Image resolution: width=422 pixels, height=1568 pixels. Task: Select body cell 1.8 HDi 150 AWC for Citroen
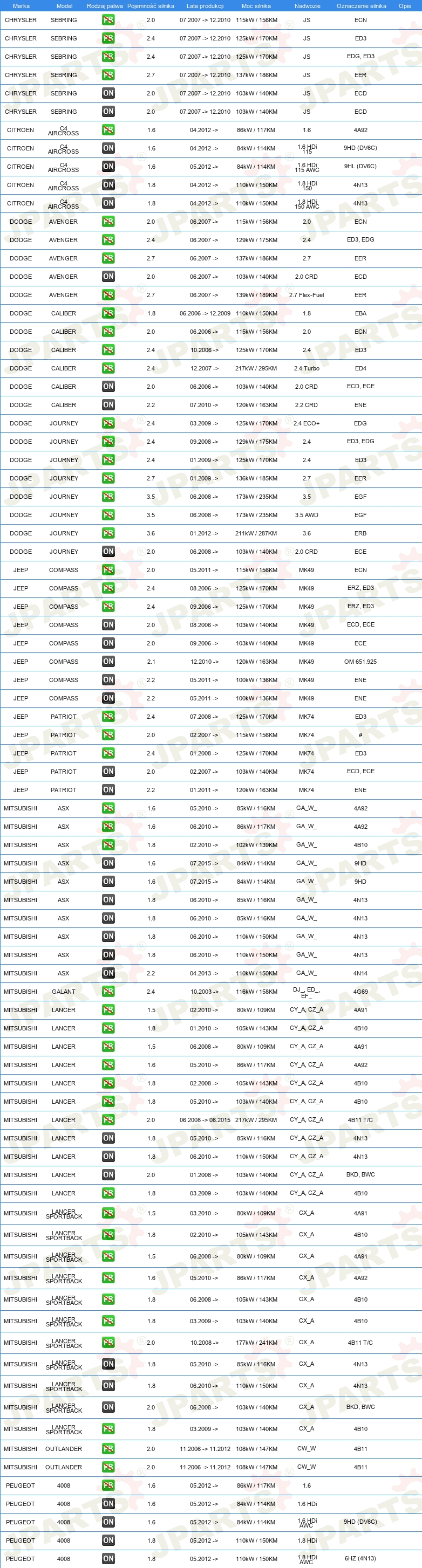[307, 204]
